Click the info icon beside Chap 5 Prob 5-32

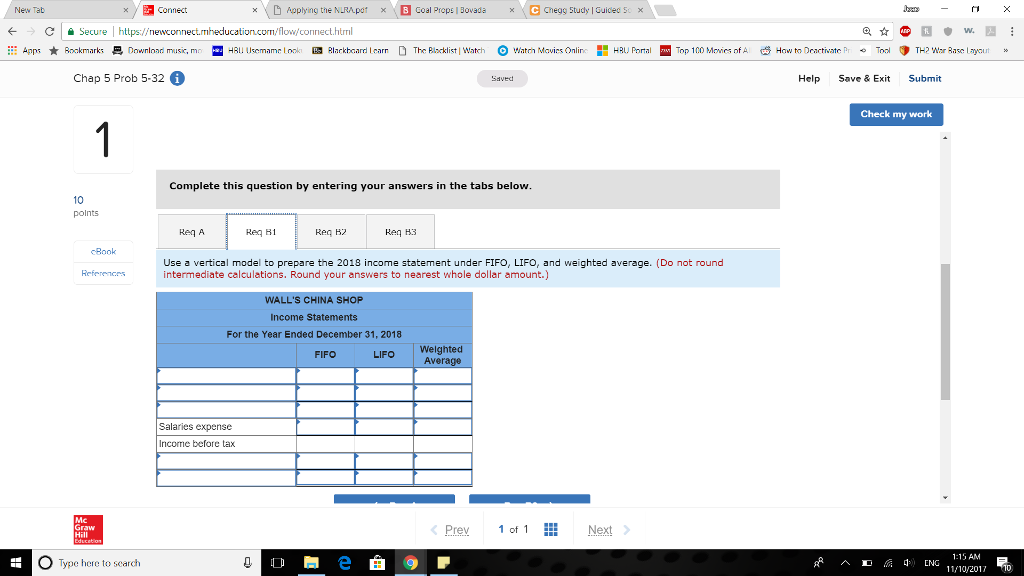tap(177, 78)
